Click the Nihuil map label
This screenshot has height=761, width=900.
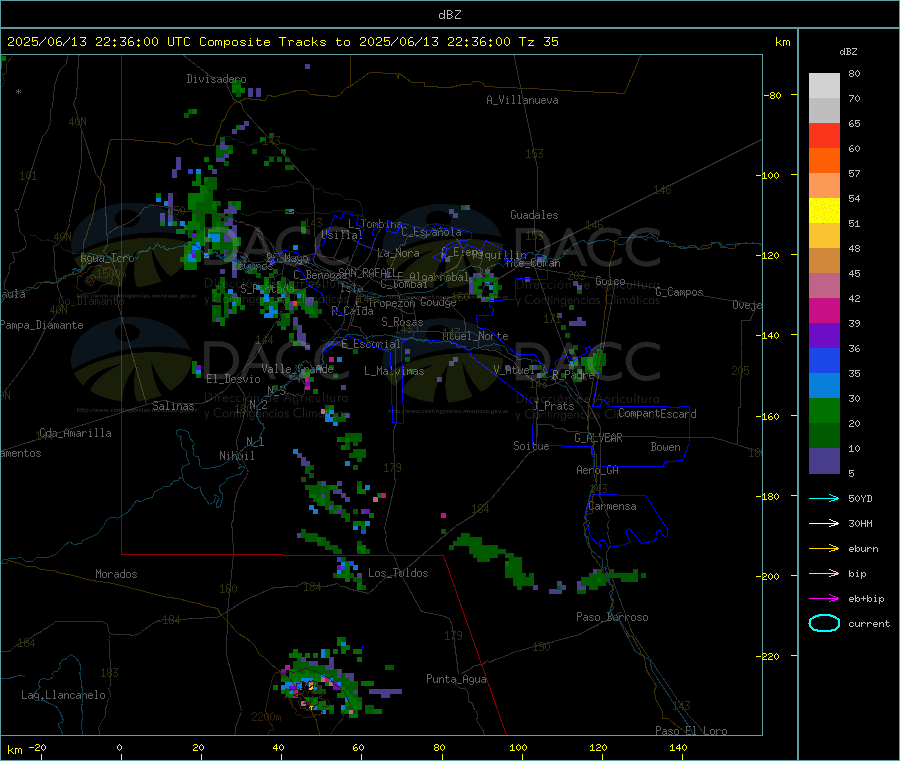pos(236,456)
